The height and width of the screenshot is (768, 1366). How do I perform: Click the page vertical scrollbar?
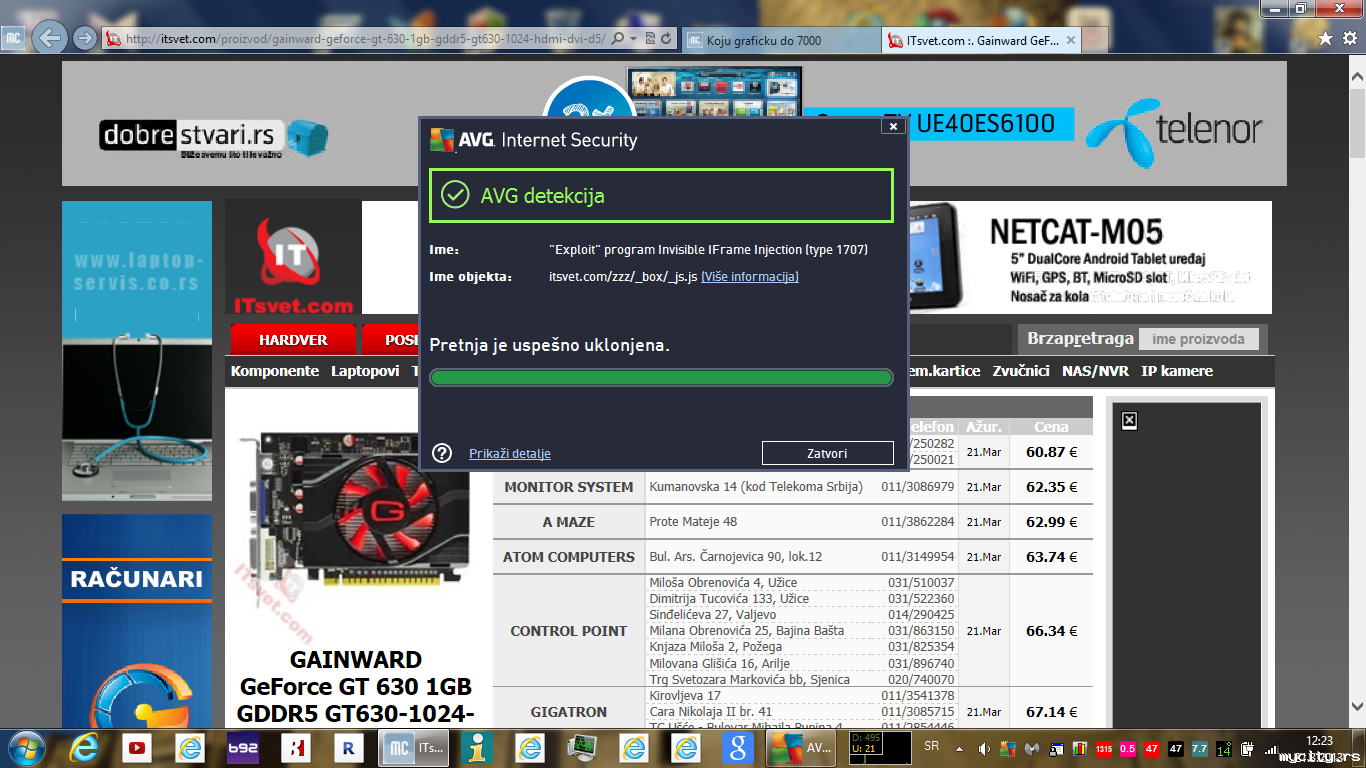(x=1357, y=390)
